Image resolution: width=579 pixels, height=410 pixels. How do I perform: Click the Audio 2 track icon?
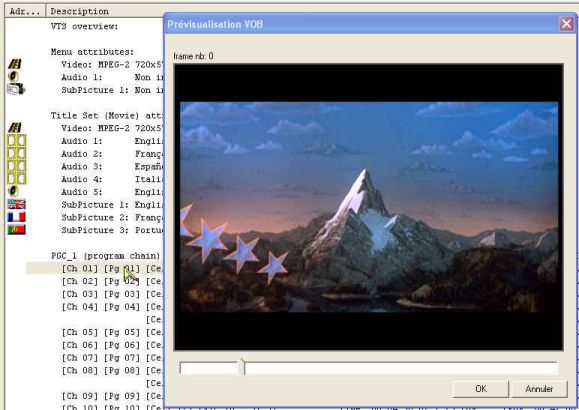(x=17, y=153)
